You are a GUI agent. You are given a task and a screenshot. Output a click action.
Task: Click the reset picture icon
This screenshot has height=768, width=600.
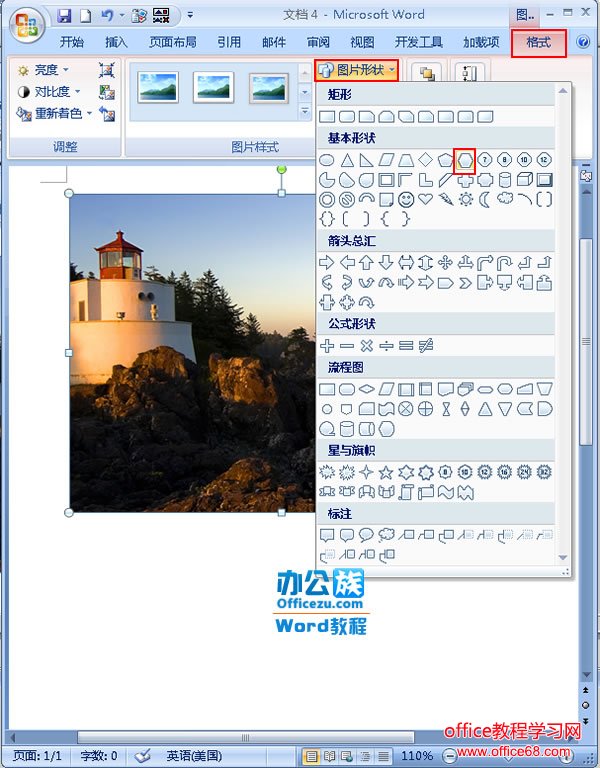tap(106, 114)
